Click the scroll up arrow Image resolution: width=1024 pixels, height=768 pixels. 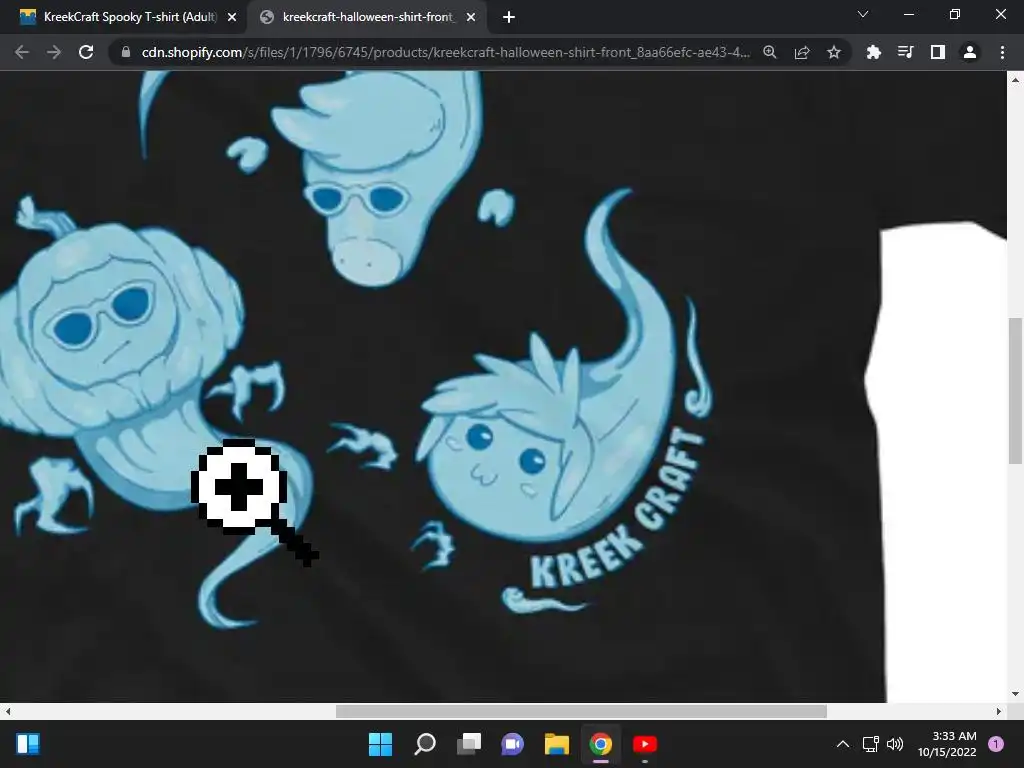point(1015,80)
